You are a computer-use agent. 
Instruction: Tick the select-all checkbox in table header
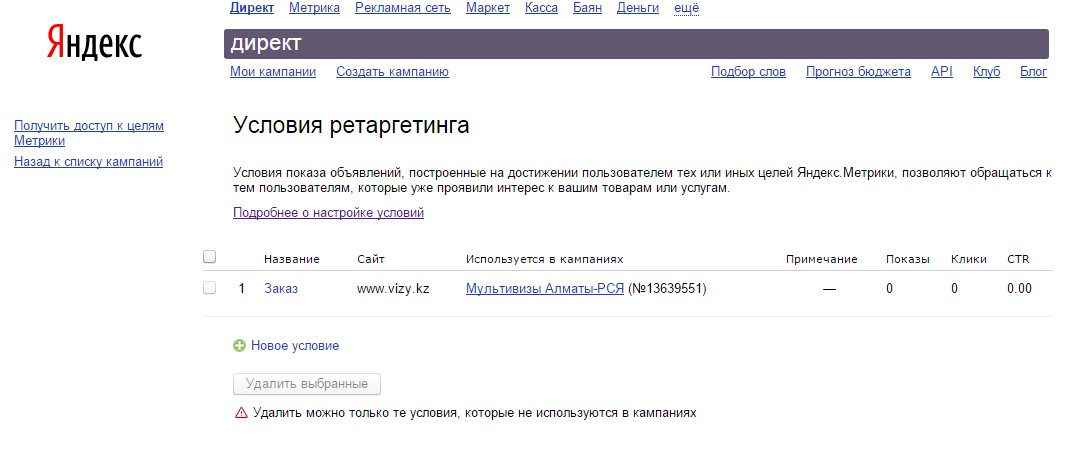point(210,257)
